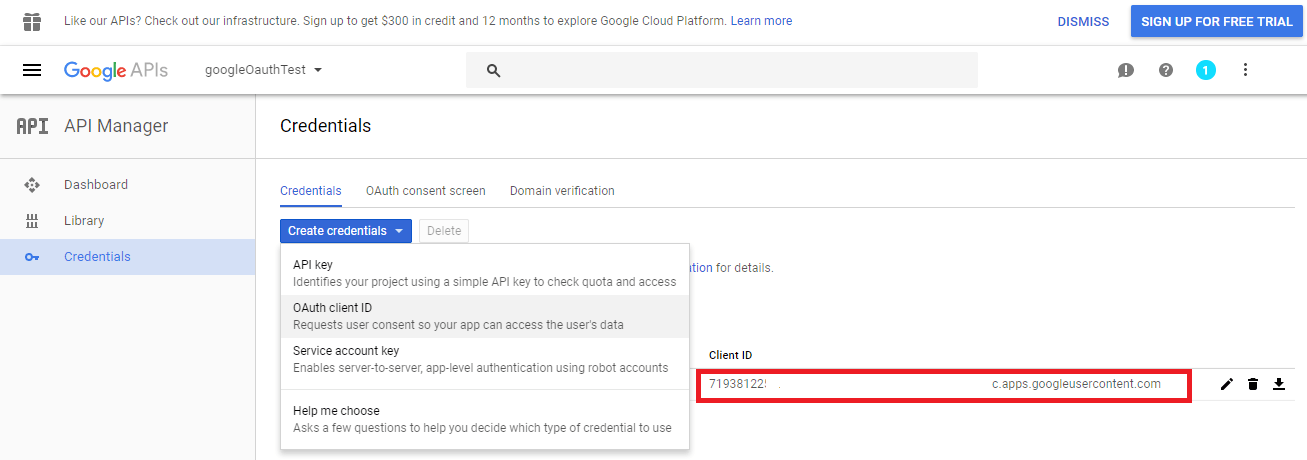Screen dimensions: 1307x460
Task: Click Sign Up For Free Trial button
Action: pyautogui.click(x=1217, y=21)
